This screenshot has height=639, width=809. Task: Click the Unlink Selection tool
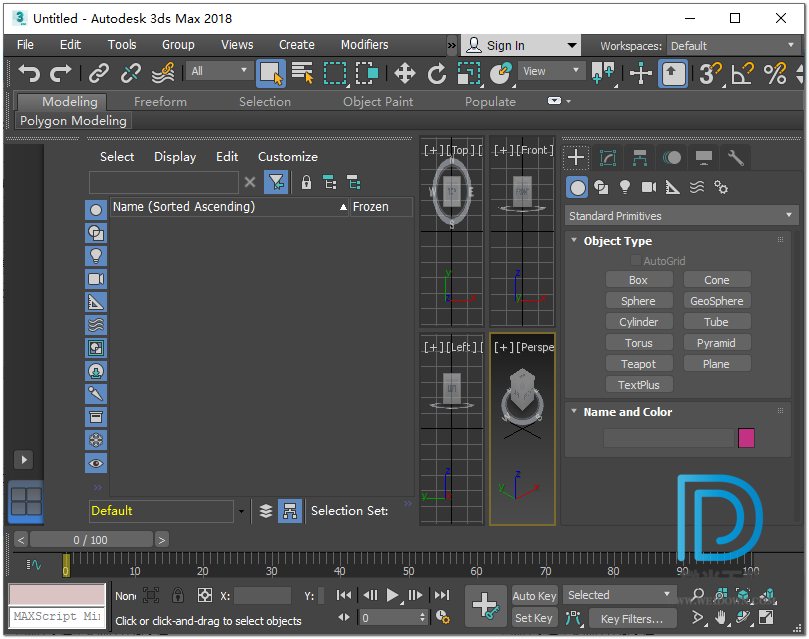pyautogui.click(x=131, y=73)
